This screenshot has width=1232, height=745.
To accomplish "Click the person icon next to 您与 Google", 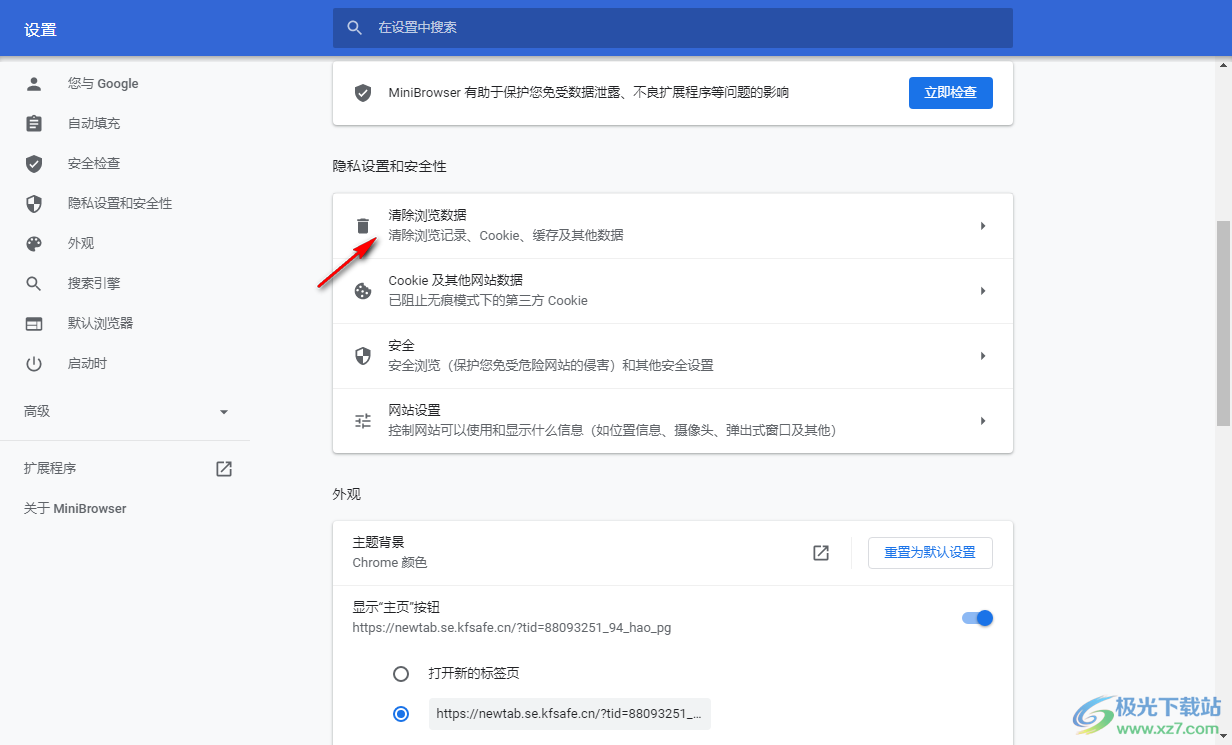I will 34,83.
